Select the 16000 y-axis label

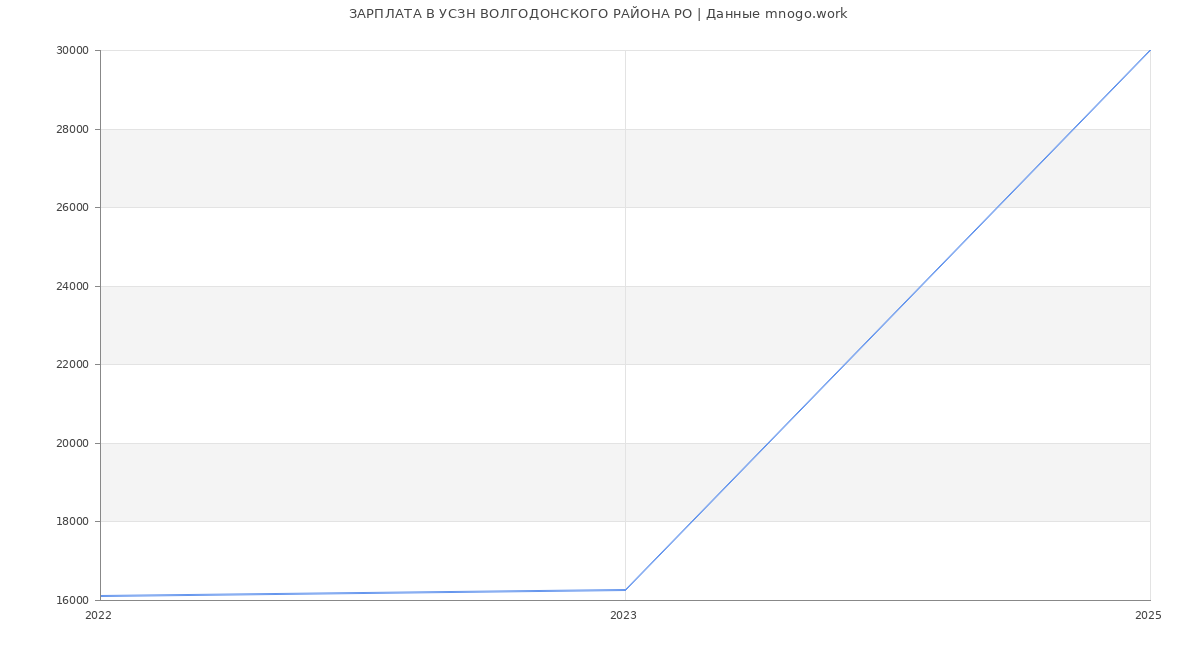pos(72,600)
